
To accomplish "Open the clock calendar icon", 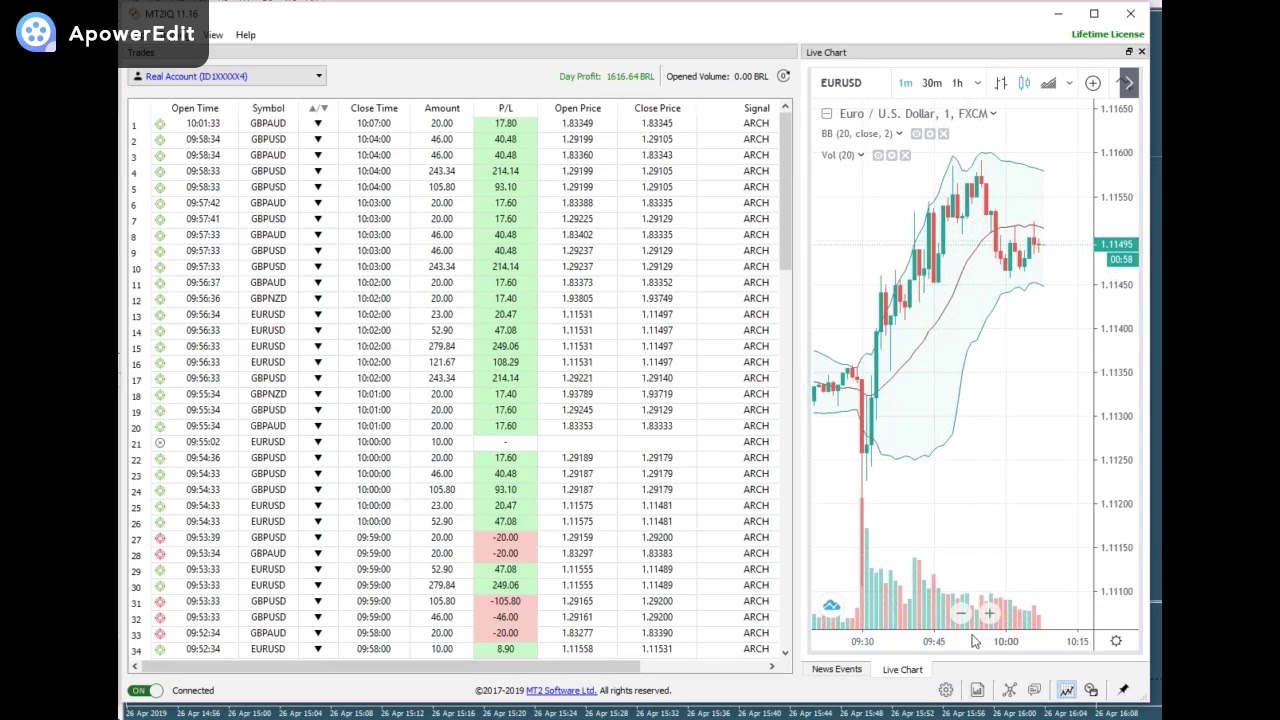I will point(1091,690).
